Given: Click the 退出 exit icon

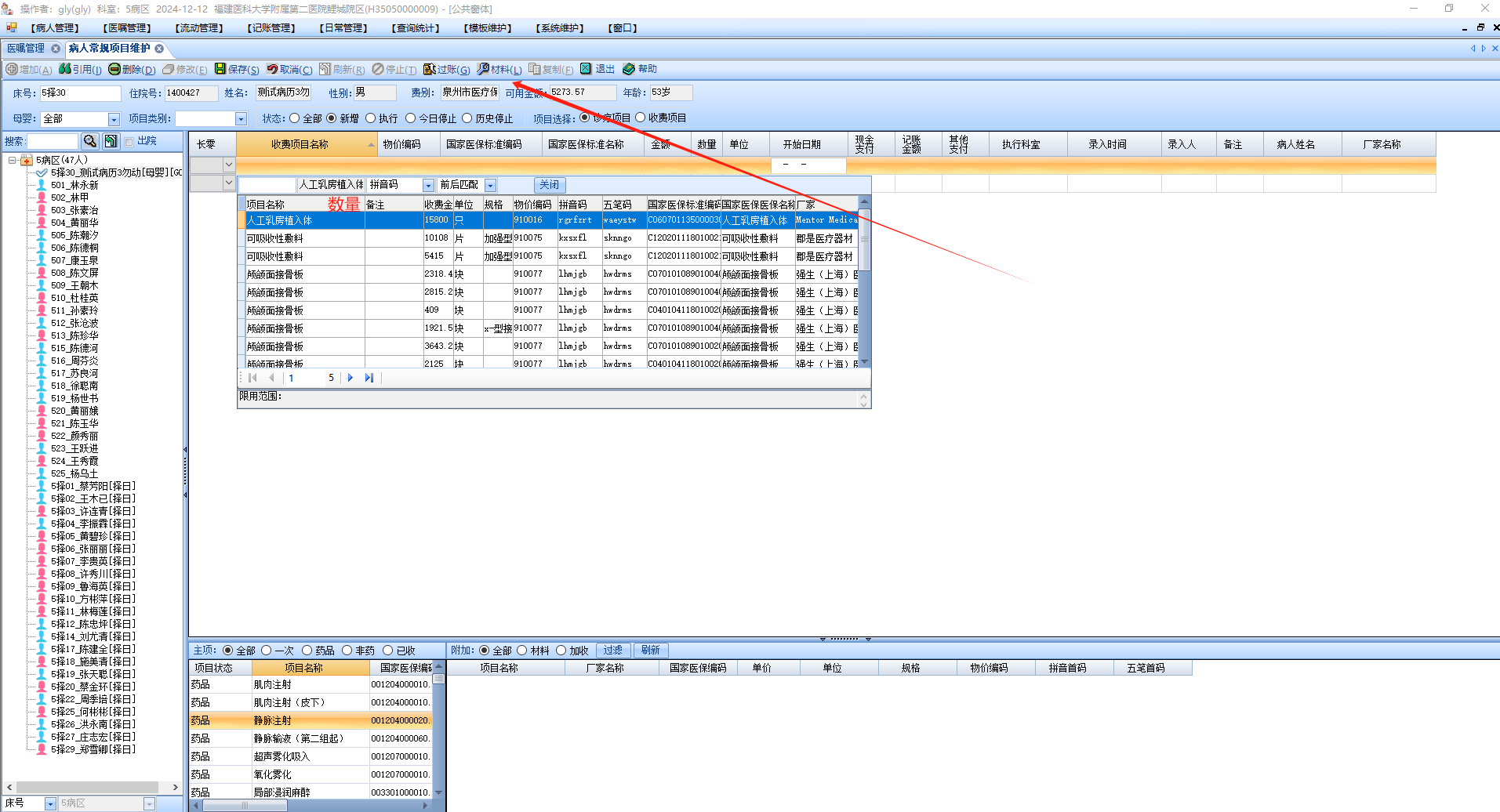Looking at the screenshot, I should (x=586, y=69).
